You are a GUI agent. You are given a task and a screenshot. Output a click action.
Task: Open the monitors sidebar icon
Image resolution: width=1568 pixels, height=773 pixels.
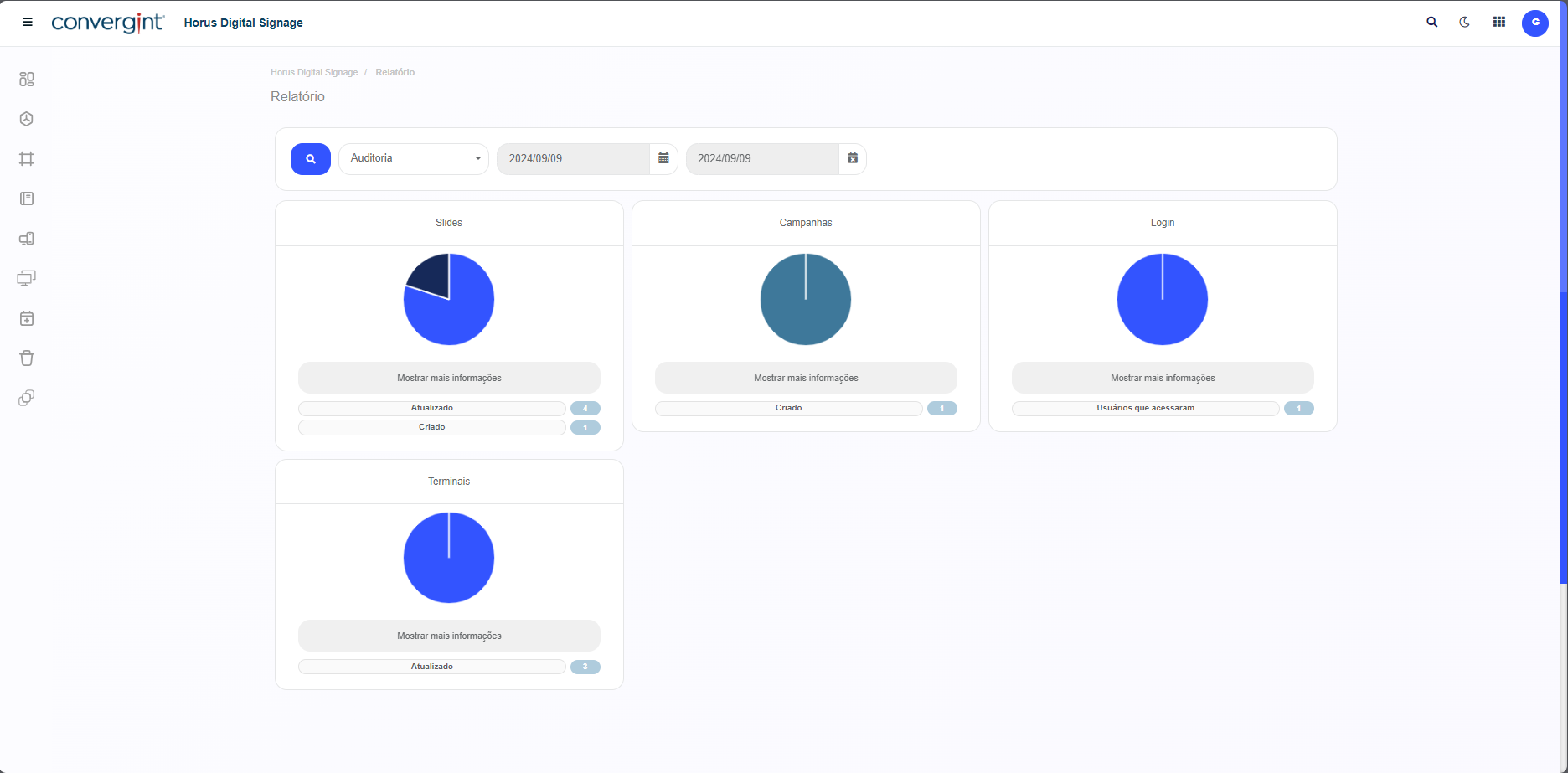tap(27, 278)
